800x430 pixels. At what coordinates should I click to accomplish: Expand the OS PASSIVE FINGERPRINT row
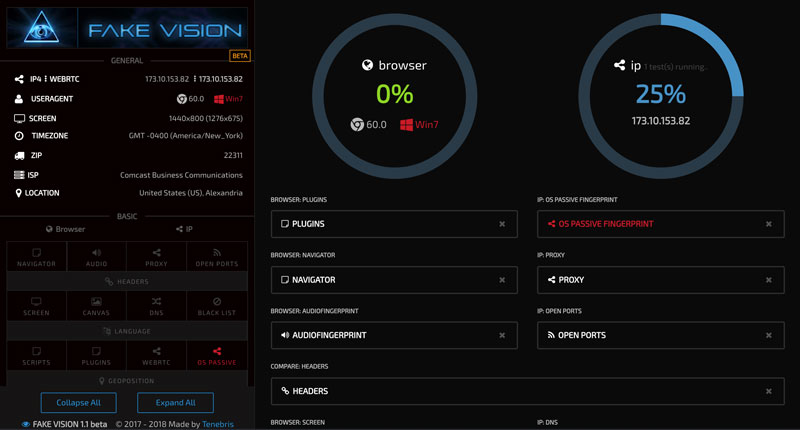click(x=661, y=224)
